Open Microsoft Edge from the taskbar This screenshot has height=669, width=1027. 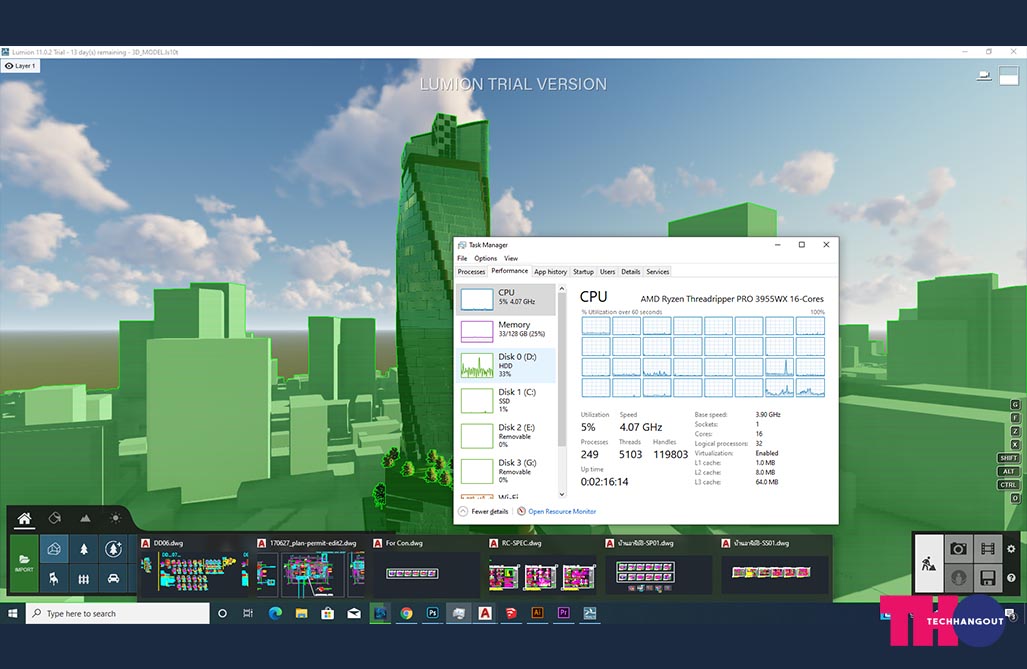[x=275, y=613]
